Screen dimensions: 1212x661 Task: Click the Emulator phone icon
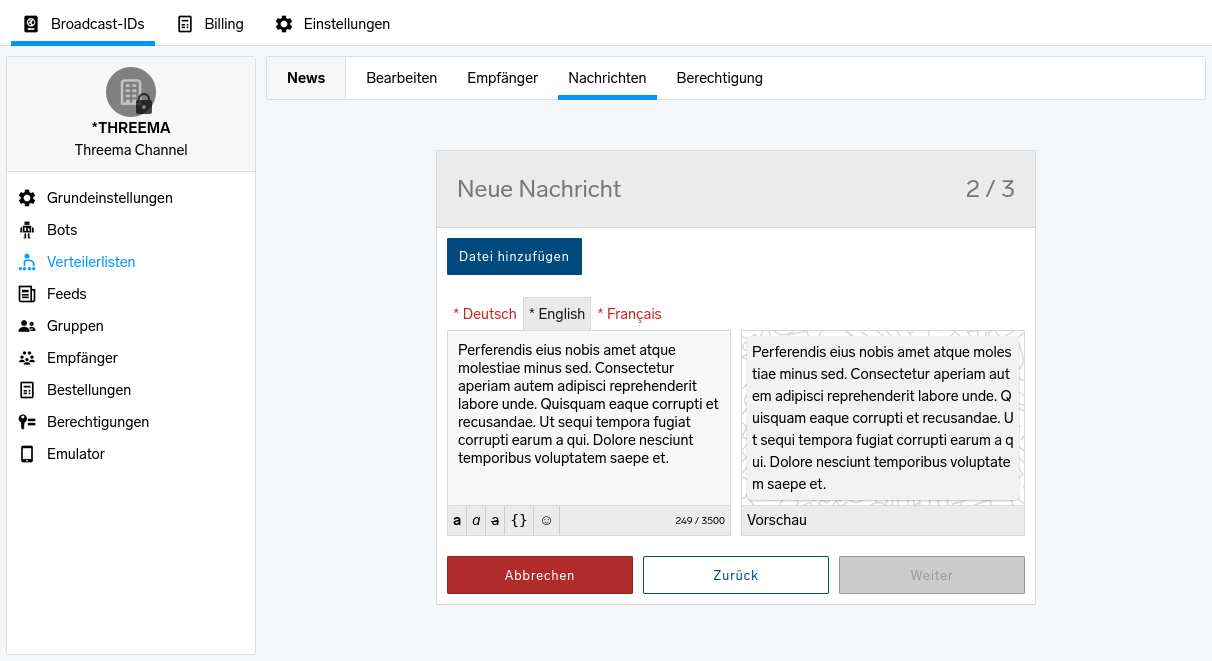[x=27, y=454]
